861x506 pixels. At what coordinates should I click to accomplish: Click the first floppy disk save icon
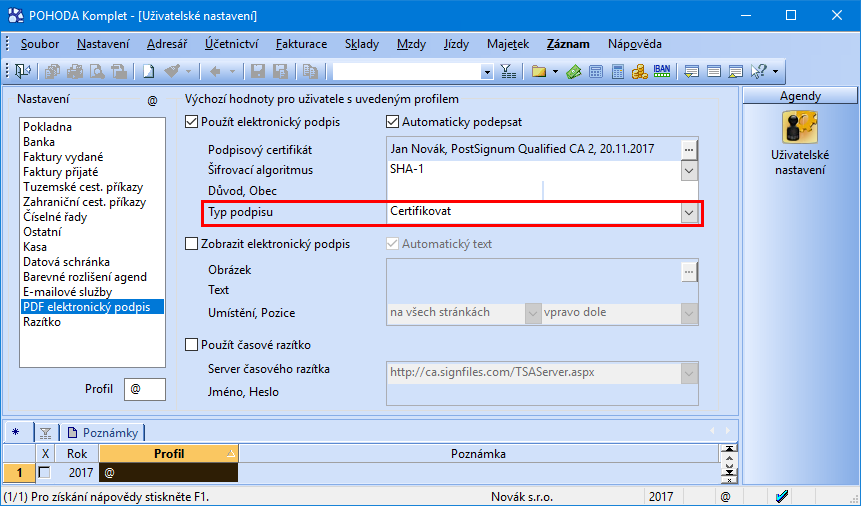pyautogui.click(x=258, y=71)
